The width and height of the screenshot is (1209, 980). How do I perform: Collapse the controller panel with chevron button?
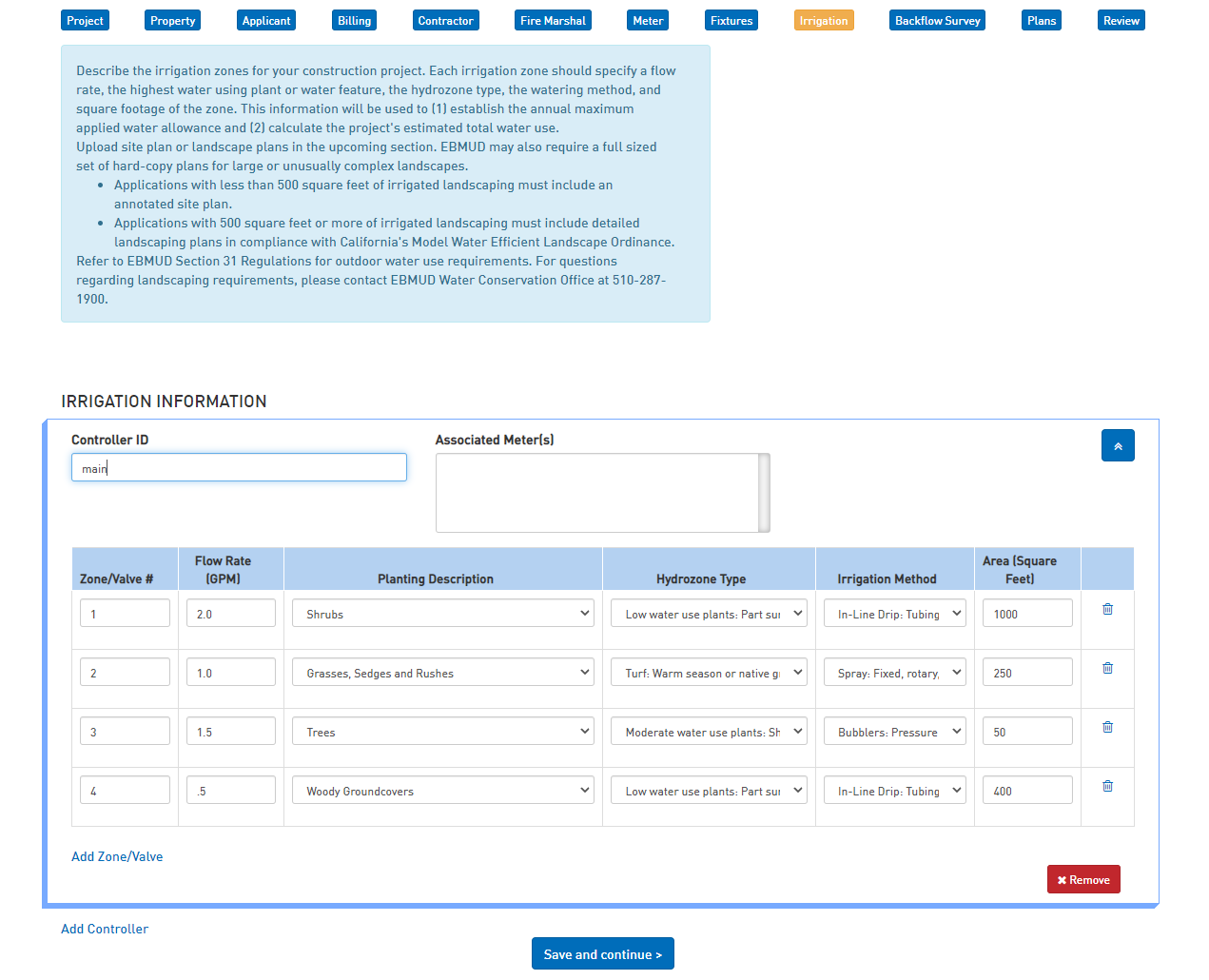click(x=1118, y=445)
